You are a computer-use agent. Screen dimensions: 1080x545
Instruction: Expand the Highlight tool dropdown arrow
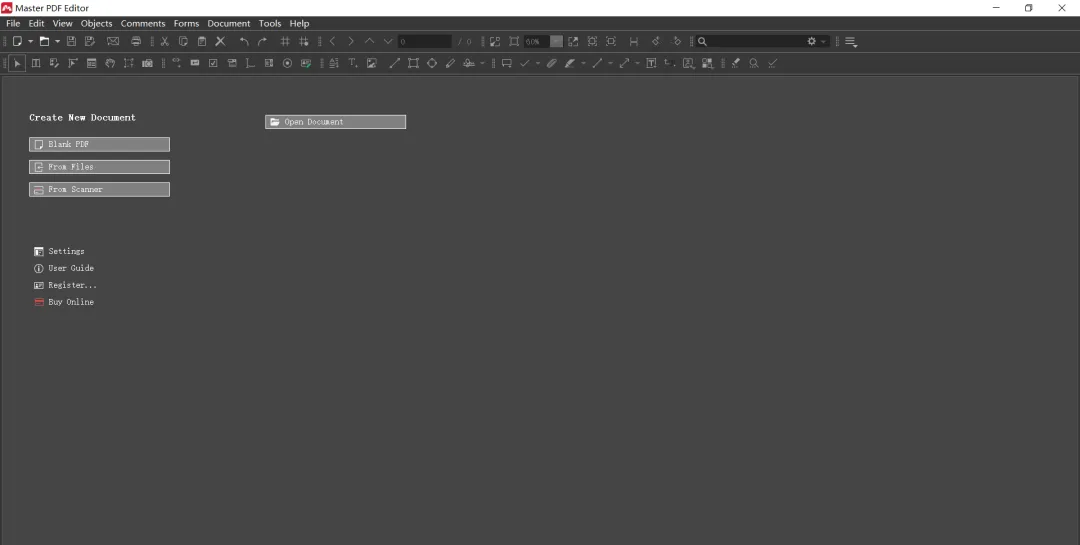click(583, 63)
